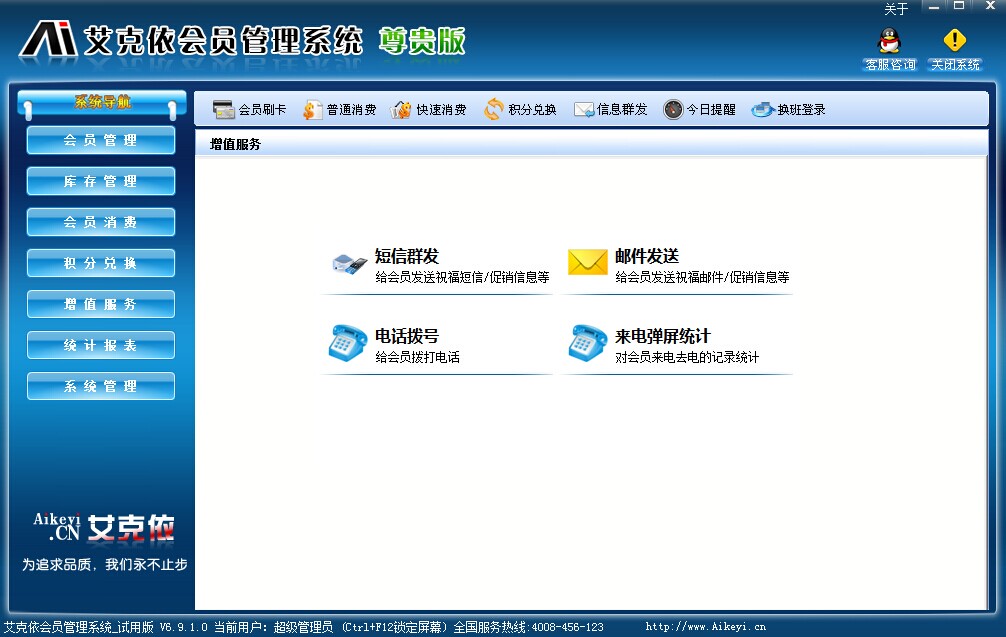
Task: Open 库存管理 in the navigation sidebar
Action: tap(101, 182)
